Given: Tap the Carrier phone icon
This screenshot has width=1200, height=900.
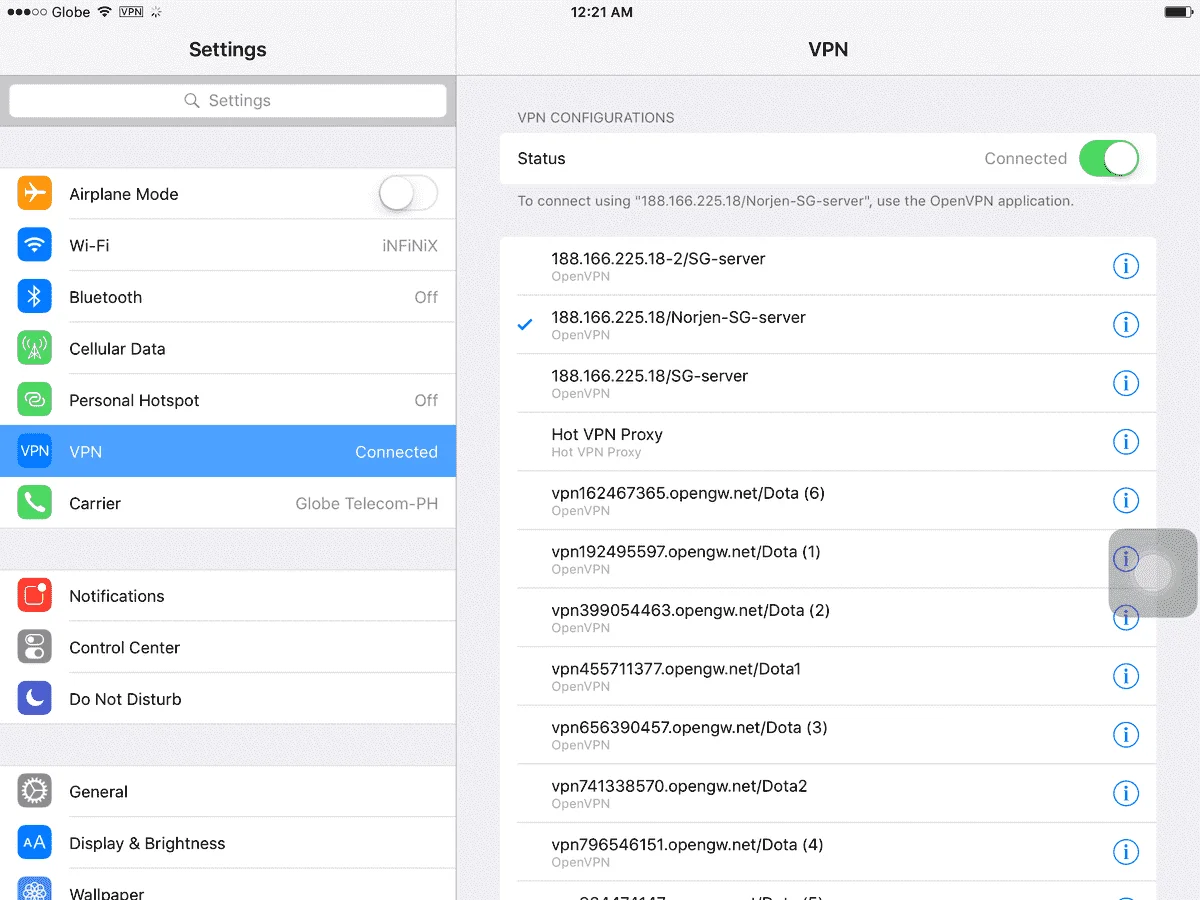Looking at the screenshot, I should pyautogui.click(x=35, y=503).
